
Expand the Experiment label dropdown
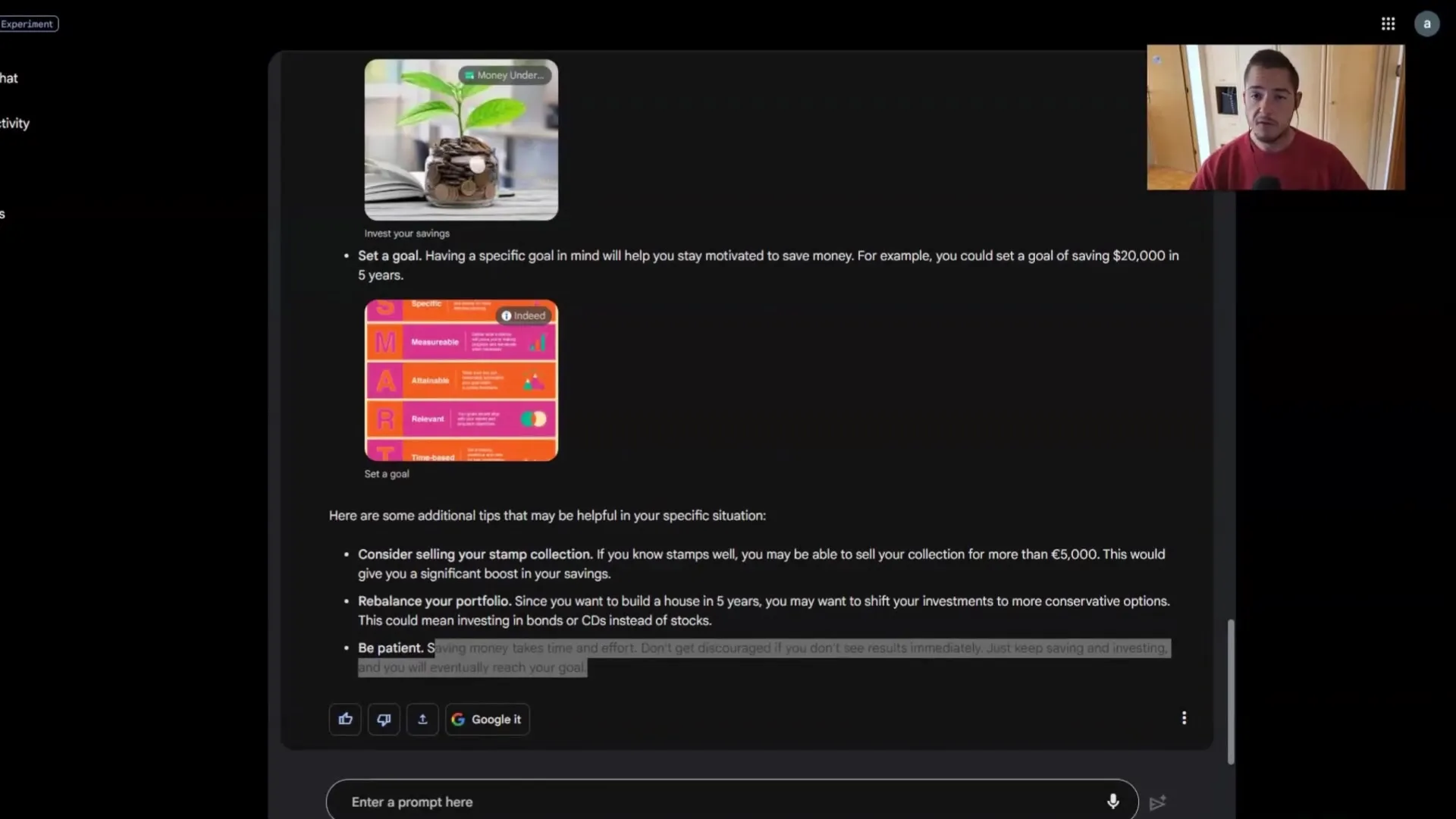tap(27, 23)
